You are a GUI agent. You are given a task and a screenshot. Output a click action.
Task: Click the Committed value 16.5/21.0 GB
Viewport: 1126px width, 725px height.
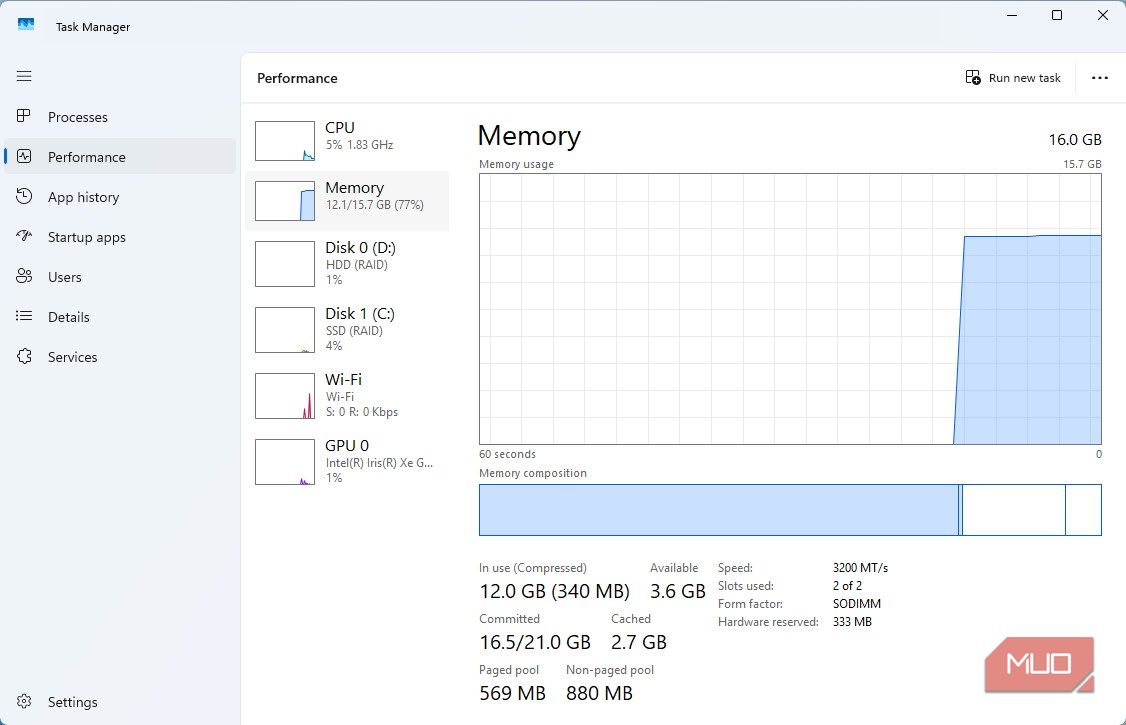coord(535,642)
